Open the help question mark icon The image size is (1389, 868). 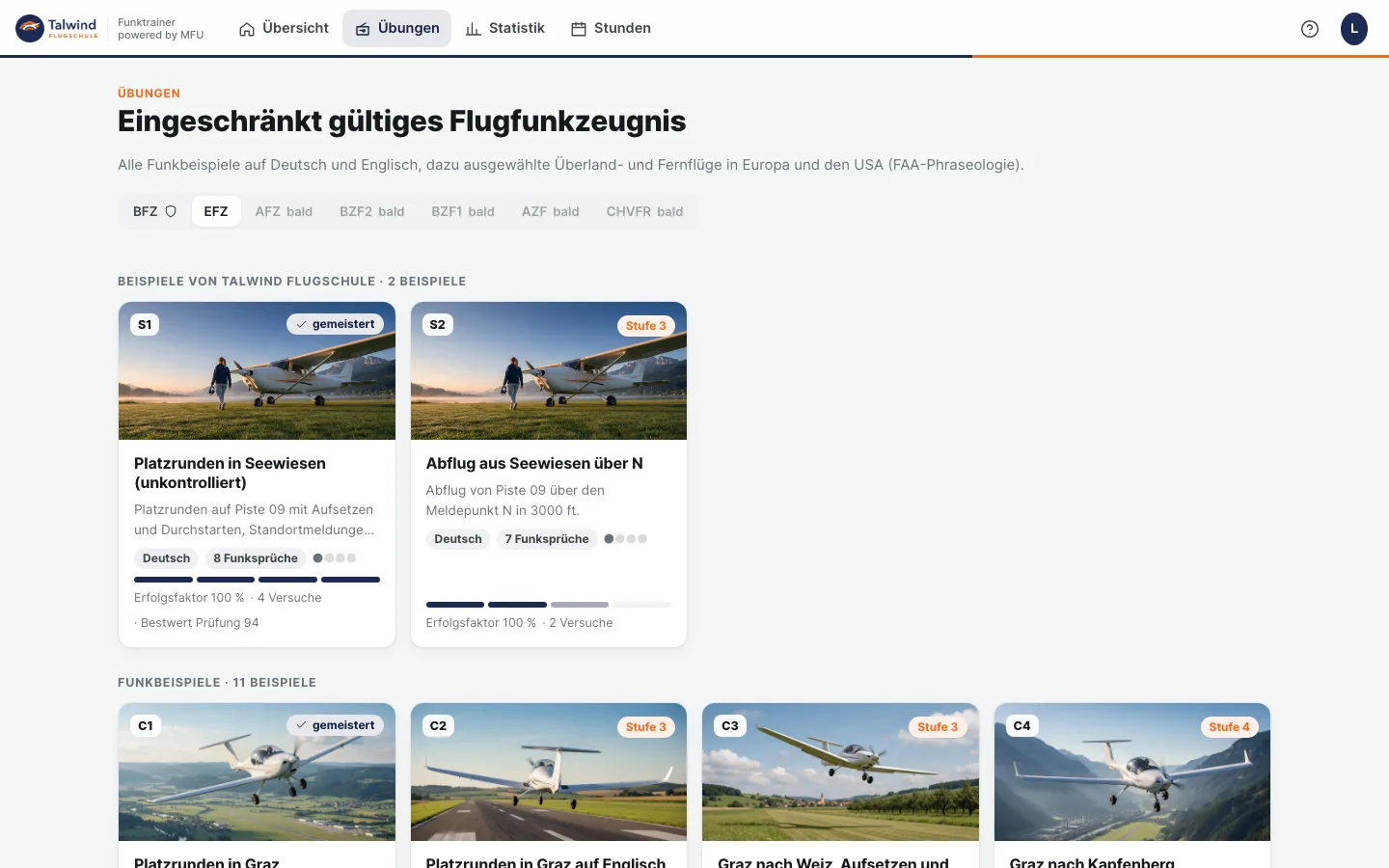pyautogui.click(x=1310, y=29)
